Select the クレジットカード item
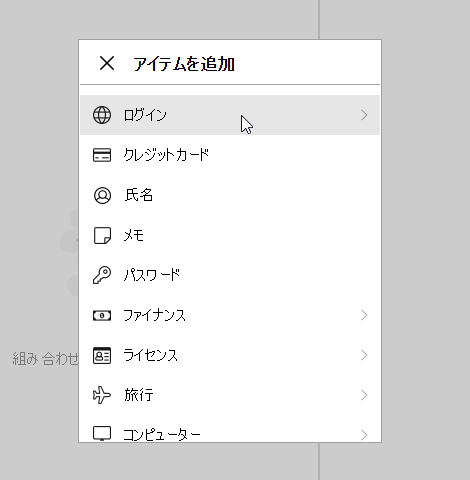The height and width of the screenshot is (480, 470). pyautogui.click(x=230, y=155)
